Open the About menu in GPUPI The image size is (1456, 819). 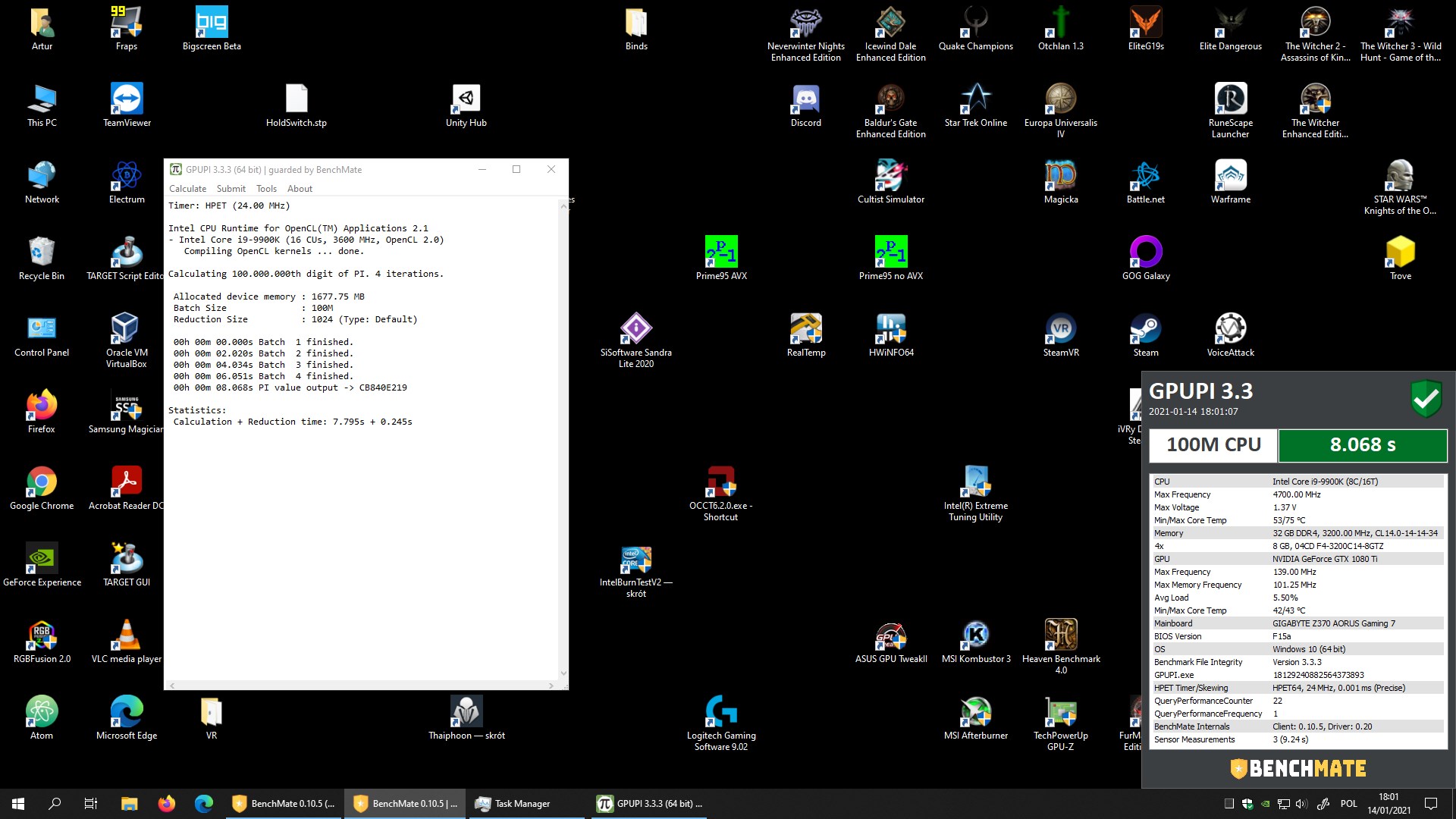[x=300, y=189]
